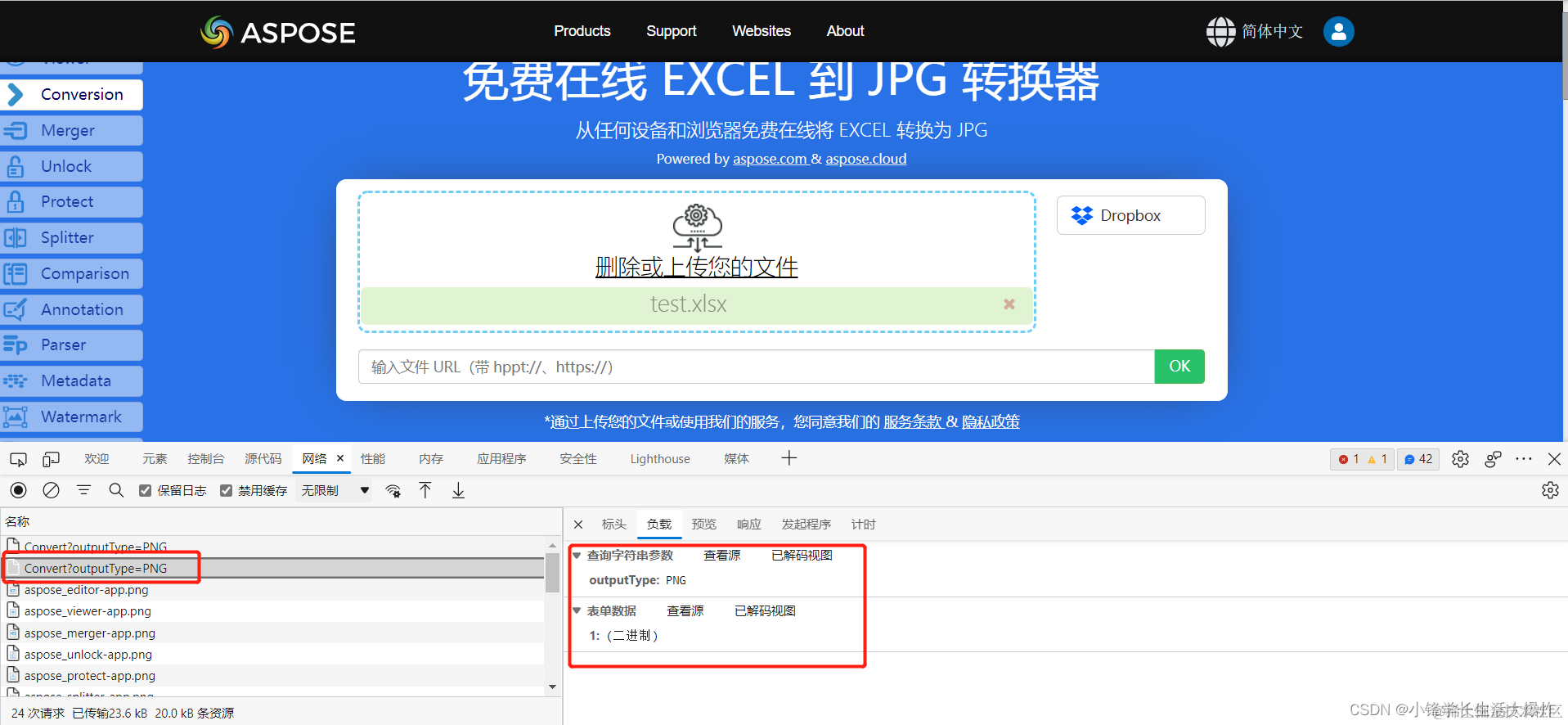This screenshot has height=725, width=1568.
Task: Open the Metadata sidebar item
Action: (72, 381)
